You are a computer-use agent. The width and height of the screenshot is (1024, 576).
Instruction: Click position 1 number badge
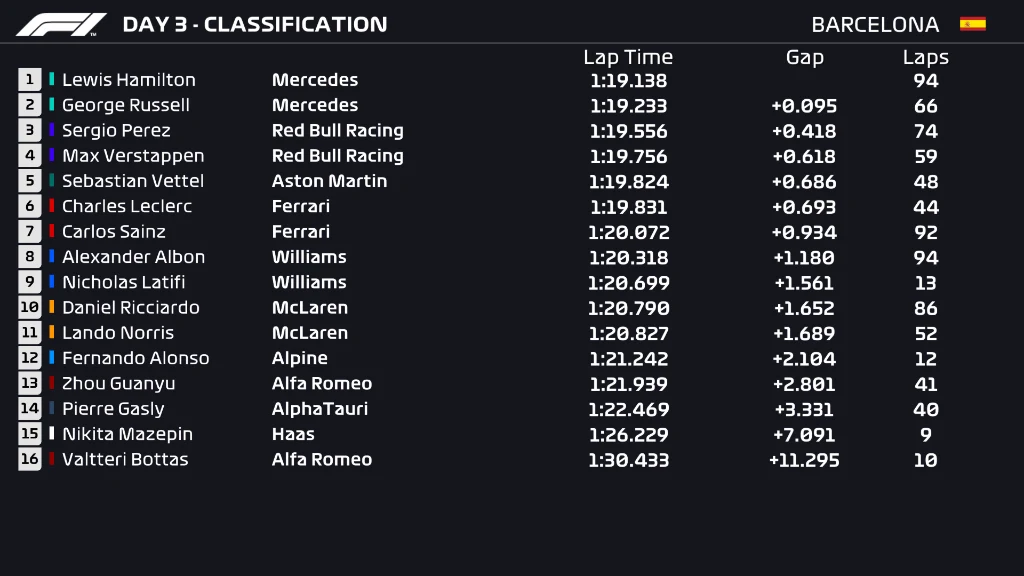(29, 80)
